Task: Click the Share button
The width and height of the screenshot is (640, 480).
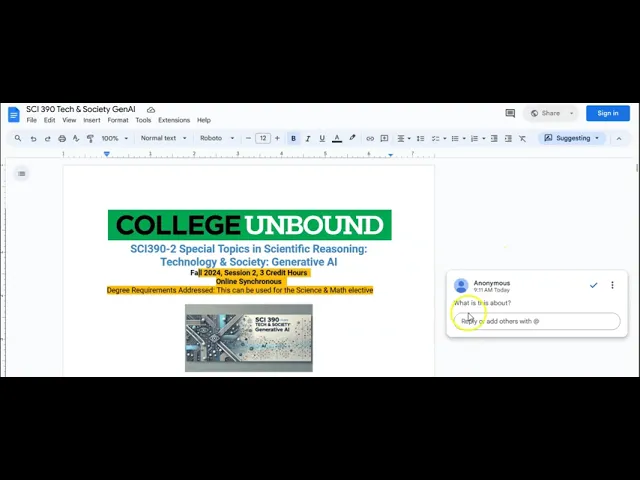Action: tap(545, 113)
